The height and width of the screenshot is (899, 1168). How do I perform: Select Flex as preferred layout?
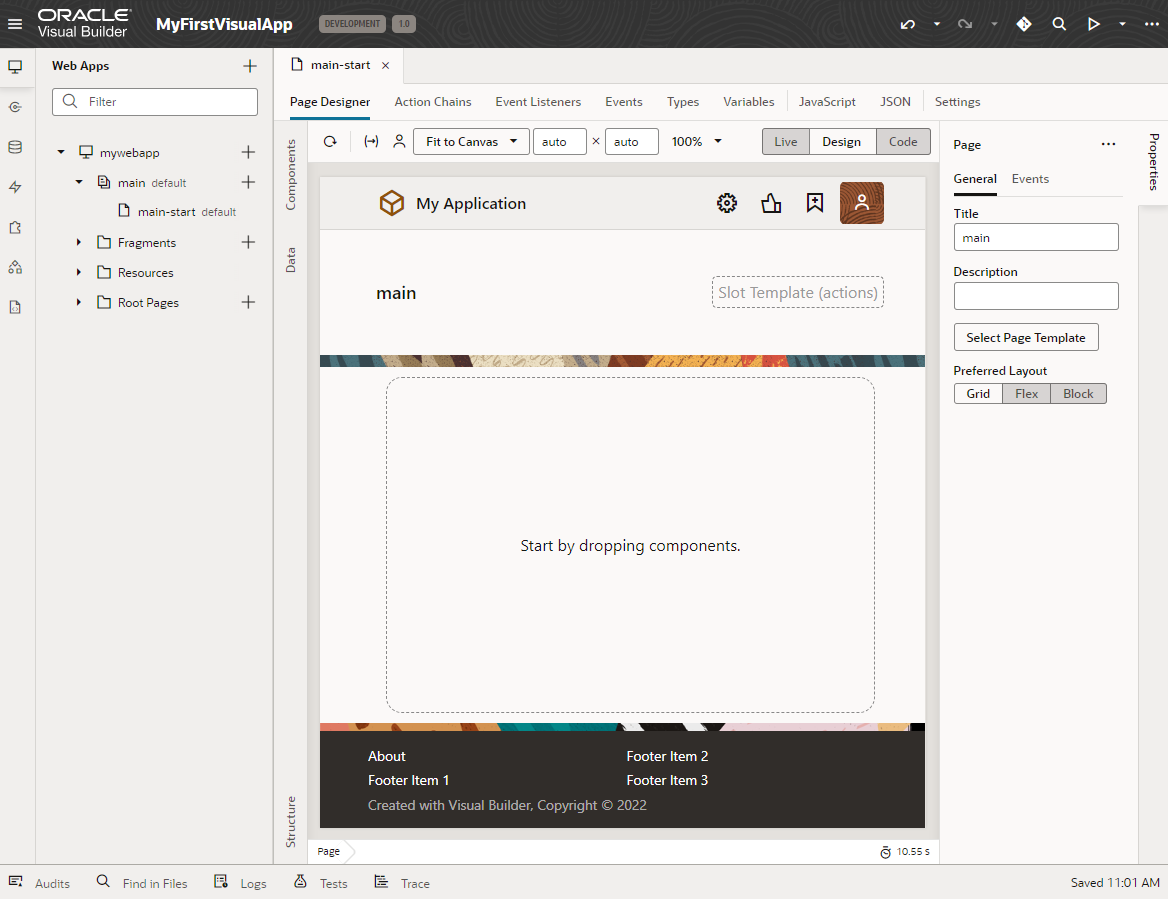pyautogui.click(x=1026, y=393)
